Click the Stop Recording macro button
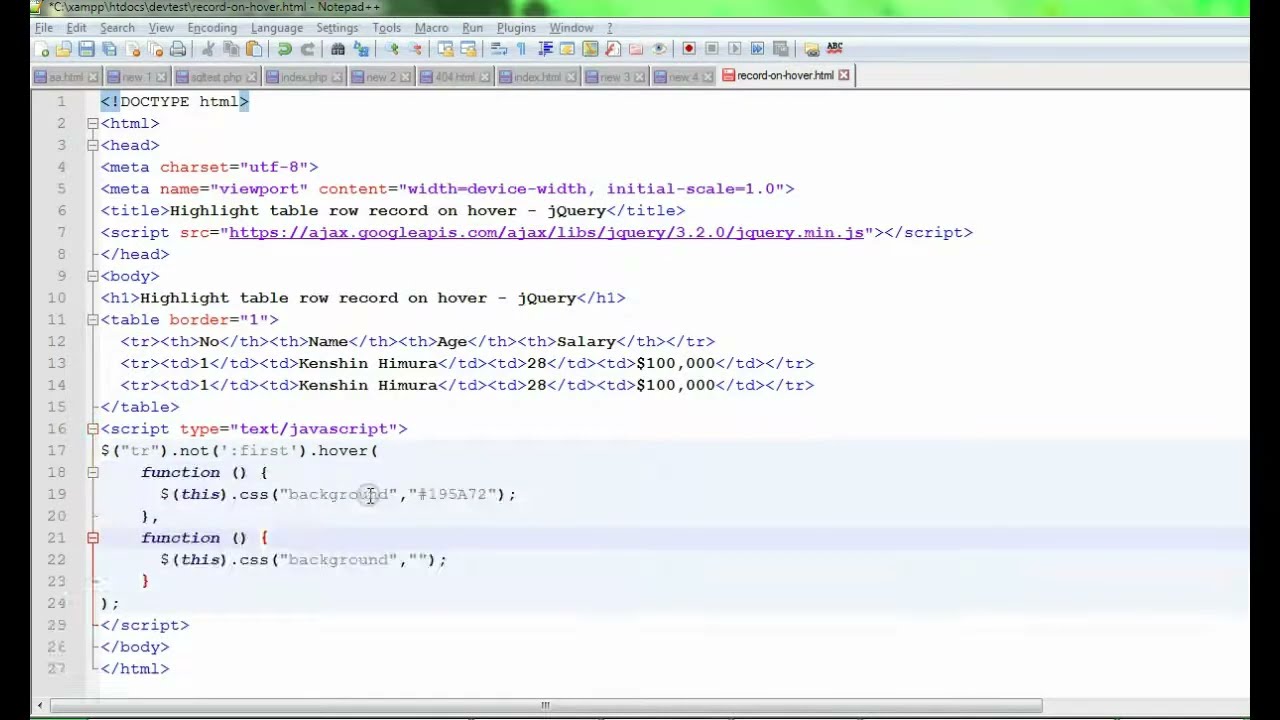 point(712,49)
